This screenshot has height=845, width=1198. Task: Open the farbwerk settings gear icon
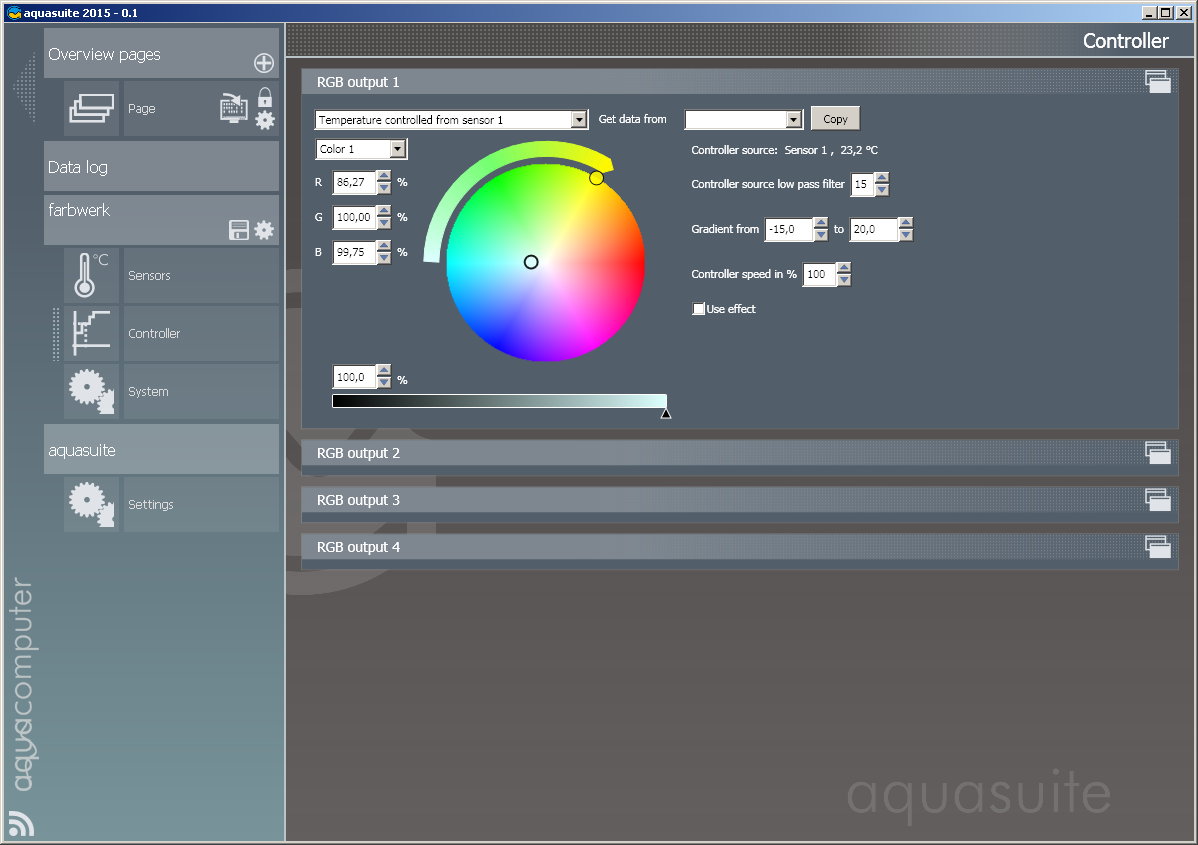coord(264,230)
